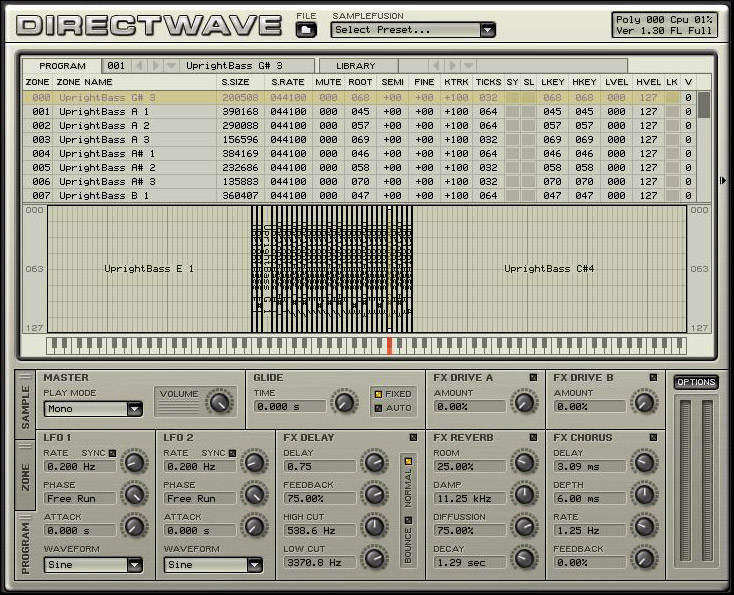The image size is (734, 595).
Task: Go to previous library arrow
Action: [436, 66]
